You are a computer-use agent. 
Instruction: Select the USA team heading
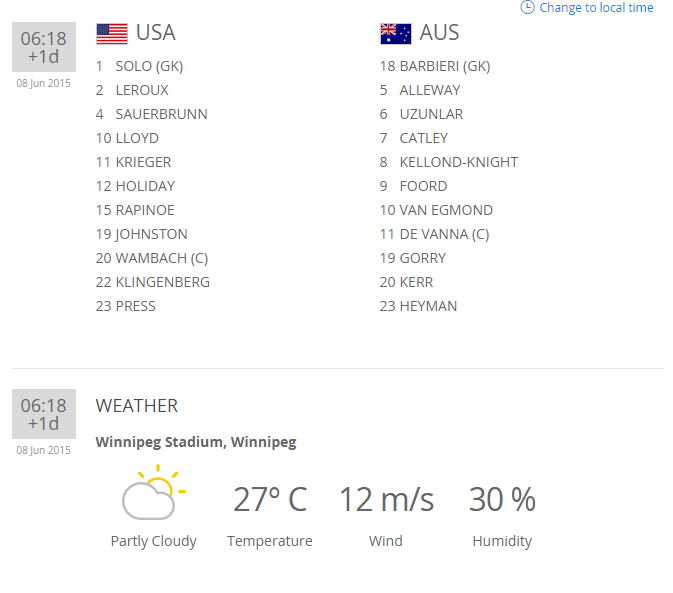coord(155,33)
